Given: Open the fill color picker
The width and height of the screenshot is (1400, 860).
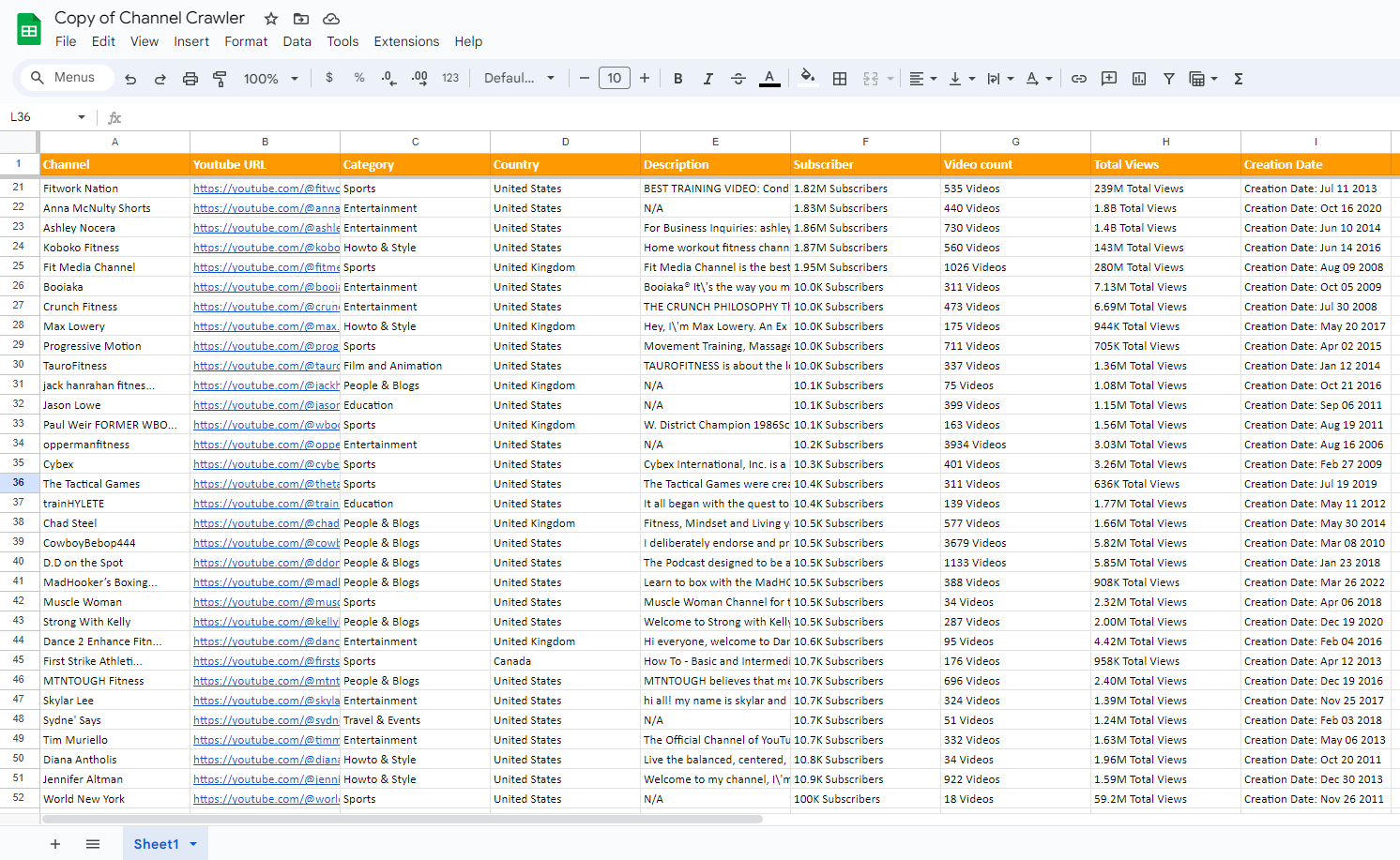Looking at the screenshot, I should (808, 78).
